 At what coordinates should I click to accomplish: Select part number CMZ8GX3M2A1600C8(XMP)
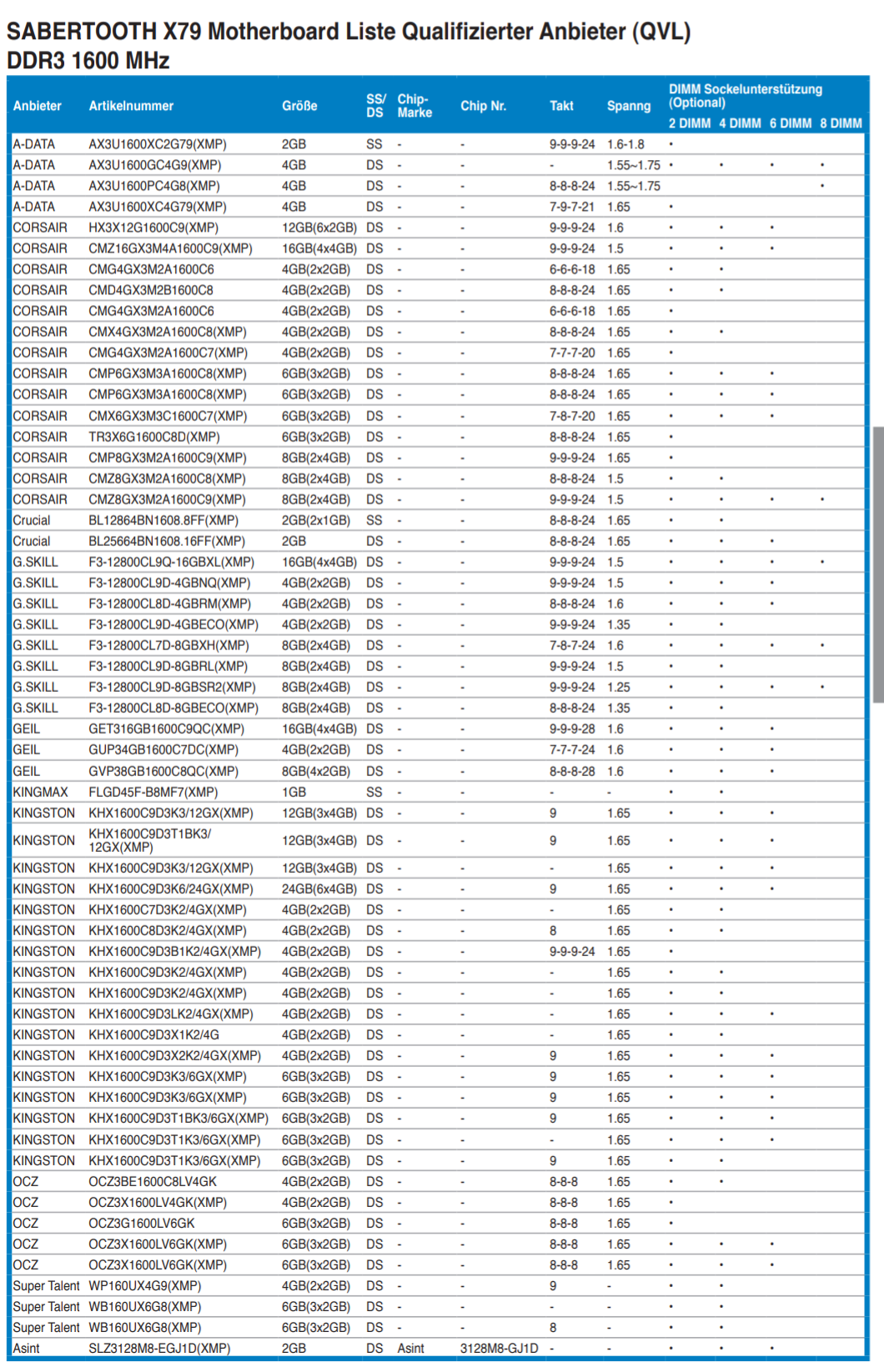point(168,478)
